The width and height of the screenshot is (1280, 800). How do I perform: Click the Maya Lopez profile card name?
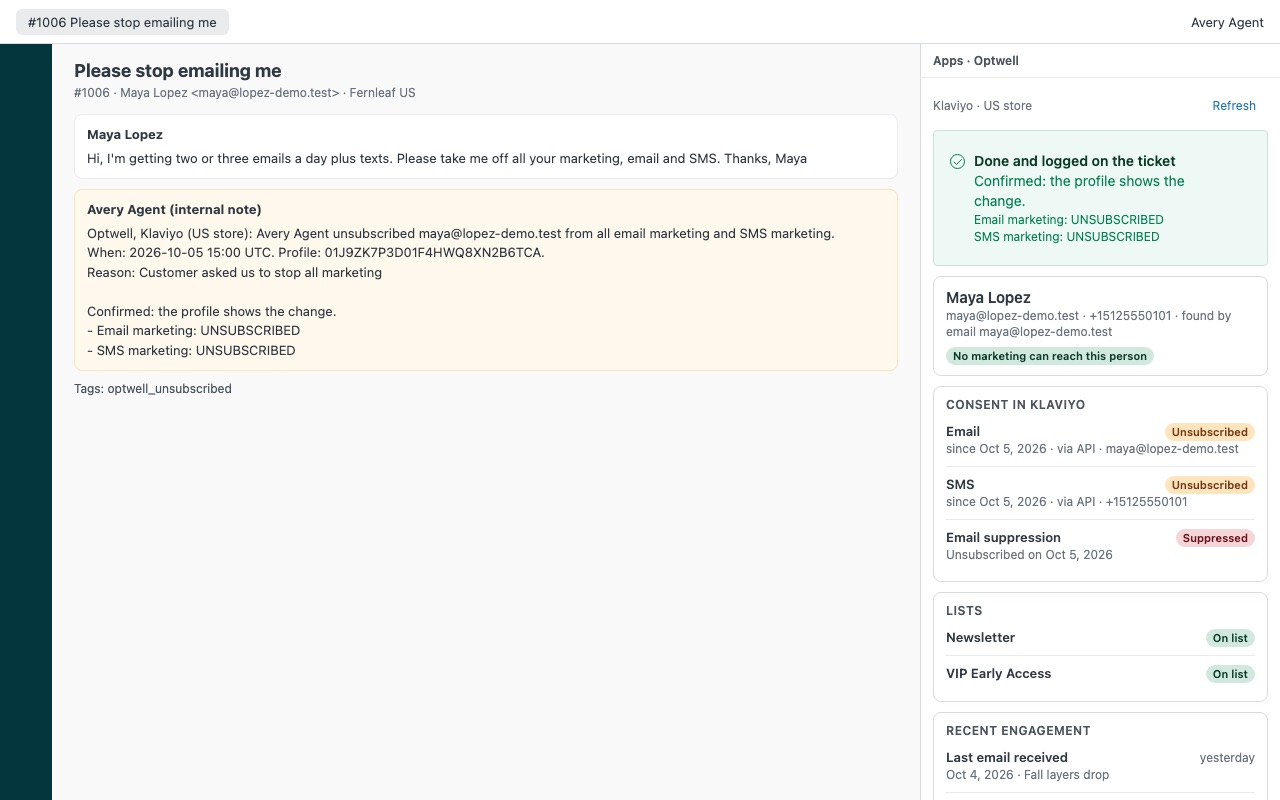[988, 298]
